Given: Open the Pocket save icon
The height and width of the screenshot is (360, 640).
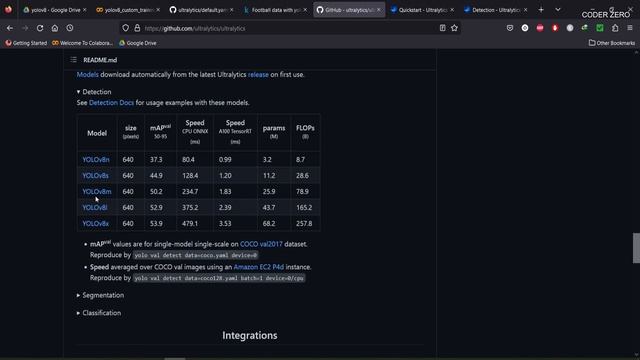Looking at the screenshot, I should 510,28.
